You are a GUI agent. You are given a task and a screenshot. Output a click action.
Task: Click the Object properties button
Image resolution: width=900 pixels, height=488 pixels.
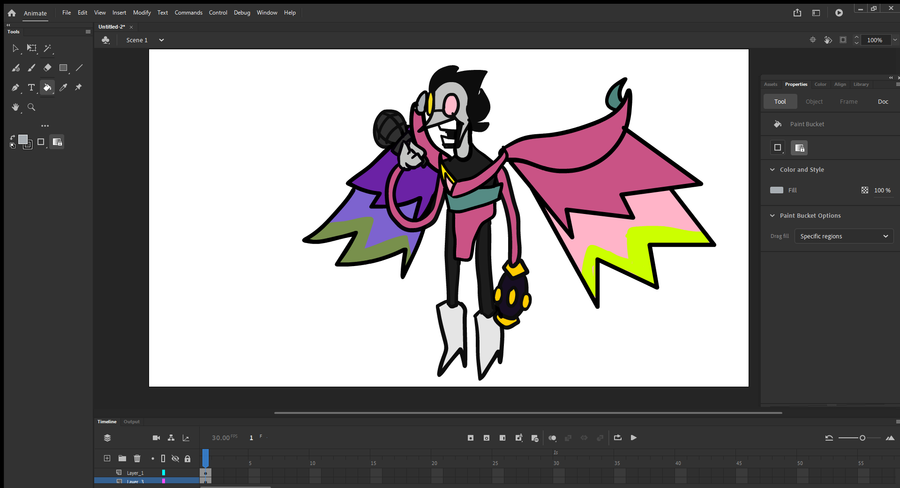coord(814,102)
